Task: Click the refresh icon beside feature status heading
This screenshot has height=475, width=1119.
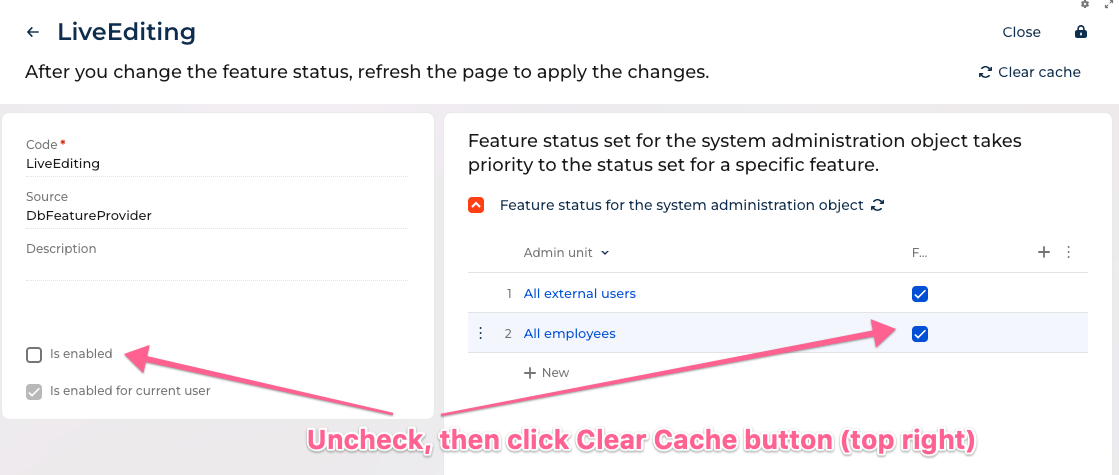Action: click(878, 205)
